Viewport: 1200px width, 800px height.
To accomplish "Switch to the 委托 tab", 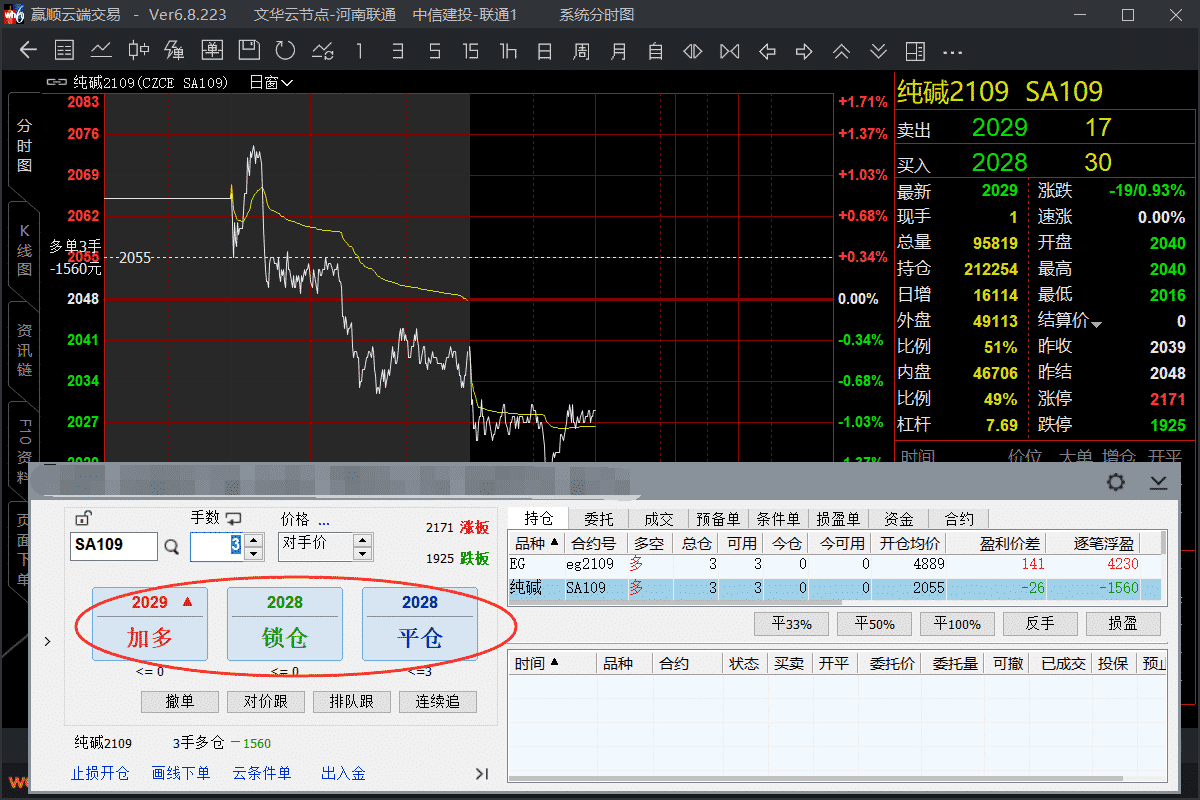I will point(599,519).
